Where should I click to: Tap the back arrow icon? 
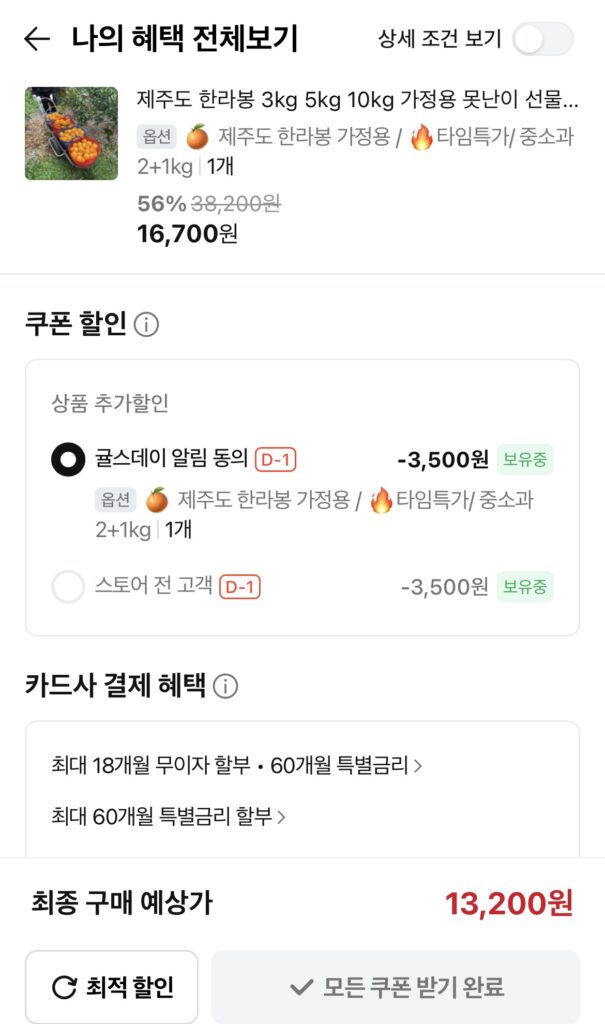37,39
